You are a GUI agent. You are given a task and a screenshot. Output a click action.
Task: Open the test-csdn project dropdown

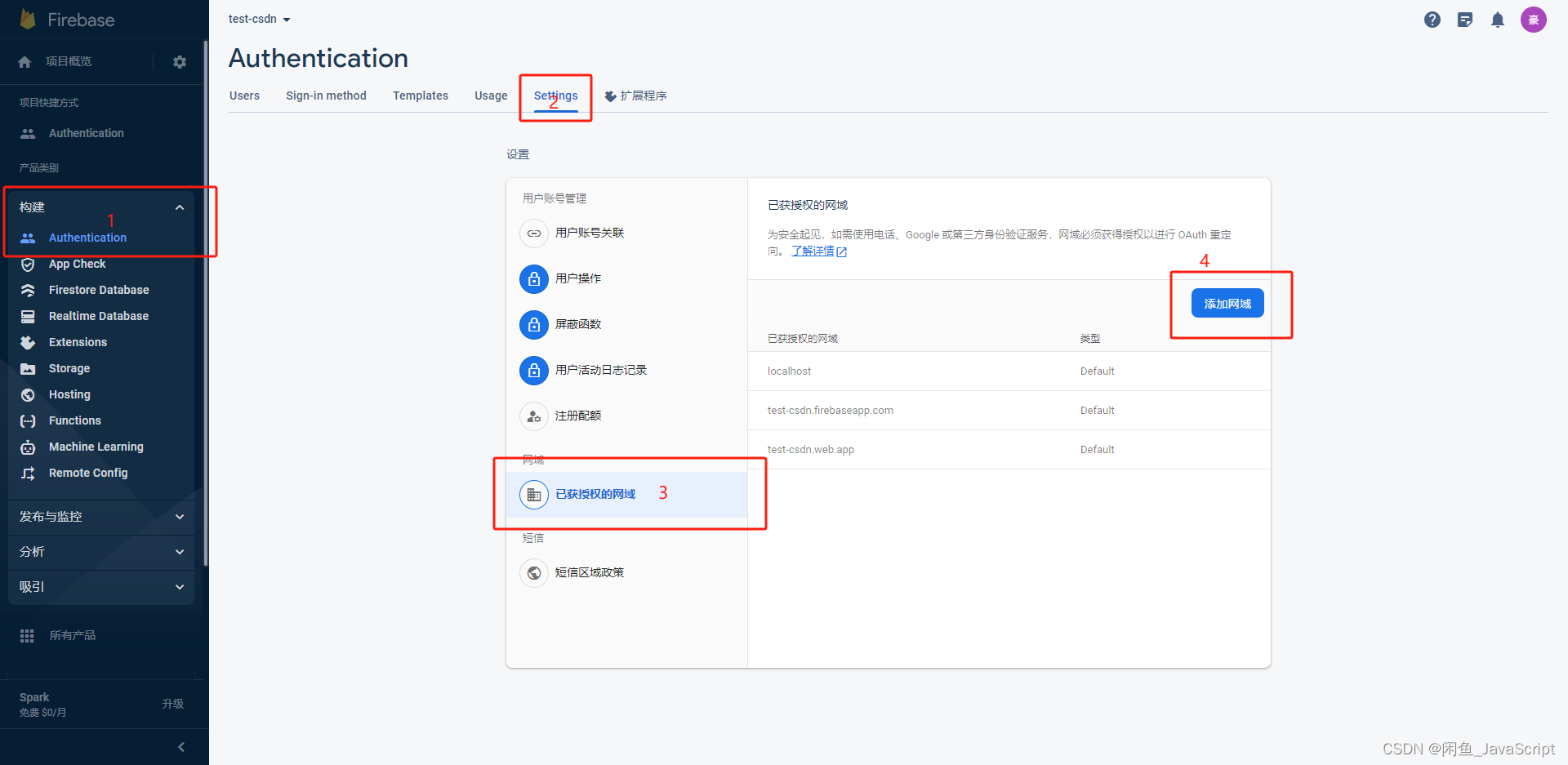click(260, 19)
